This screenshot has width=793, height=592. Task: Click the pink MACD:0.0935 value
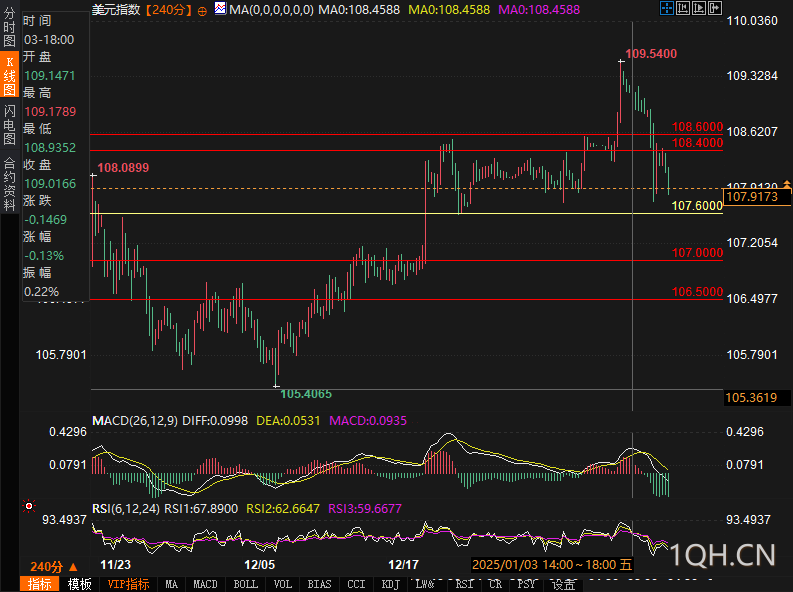click(x=368, y=421)
